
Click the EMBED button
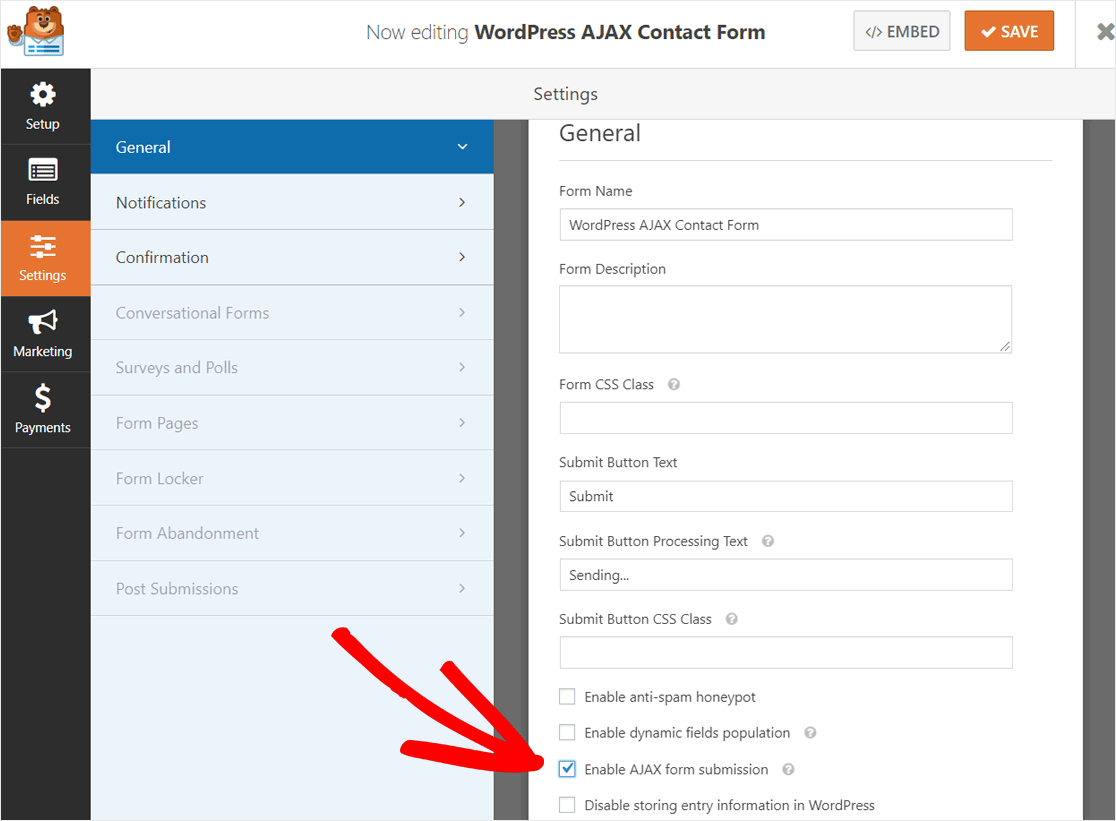point(901,31)
